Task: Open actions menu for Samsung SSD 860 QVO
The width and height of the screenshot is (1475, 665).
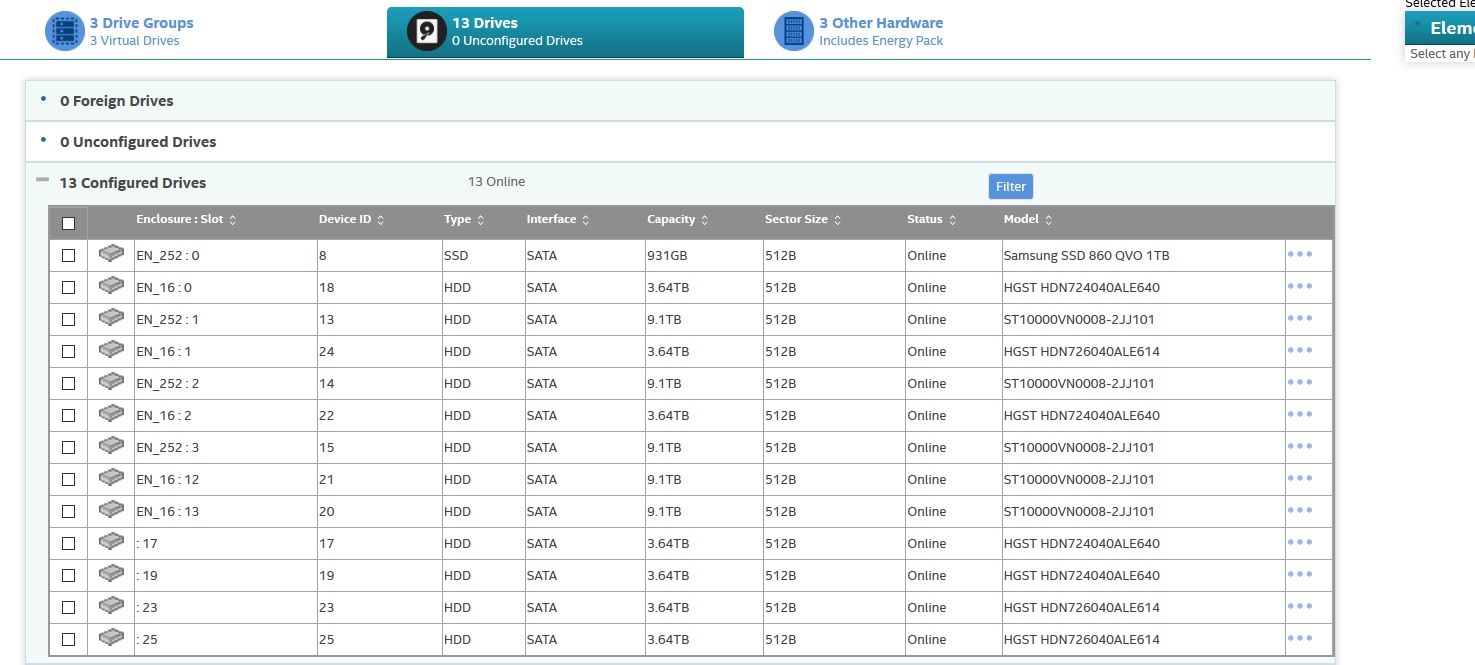Action: point(1300,254)
